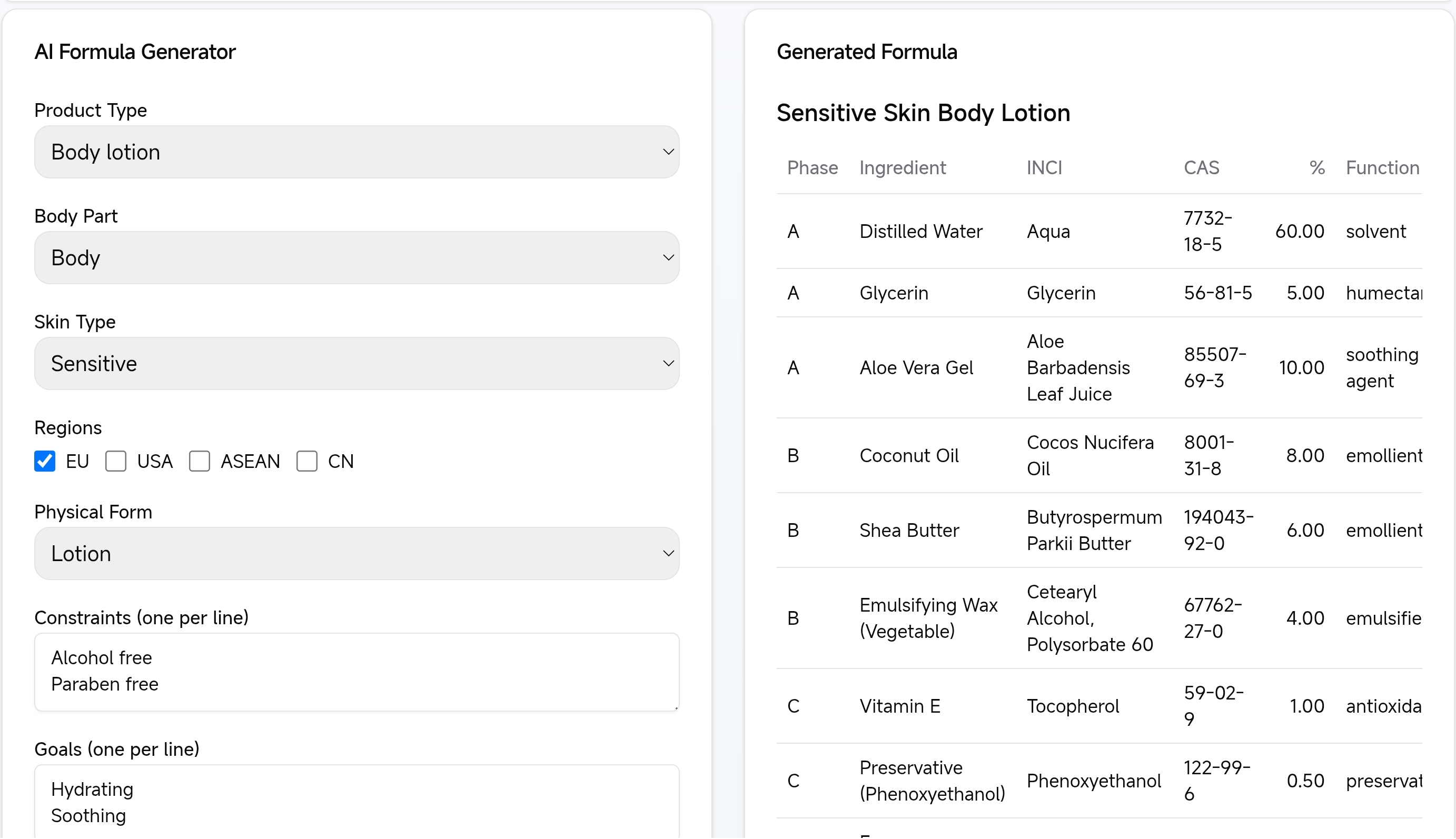
Task: Expand the Skin Type dropdown
Action: (x=357, y=363)
